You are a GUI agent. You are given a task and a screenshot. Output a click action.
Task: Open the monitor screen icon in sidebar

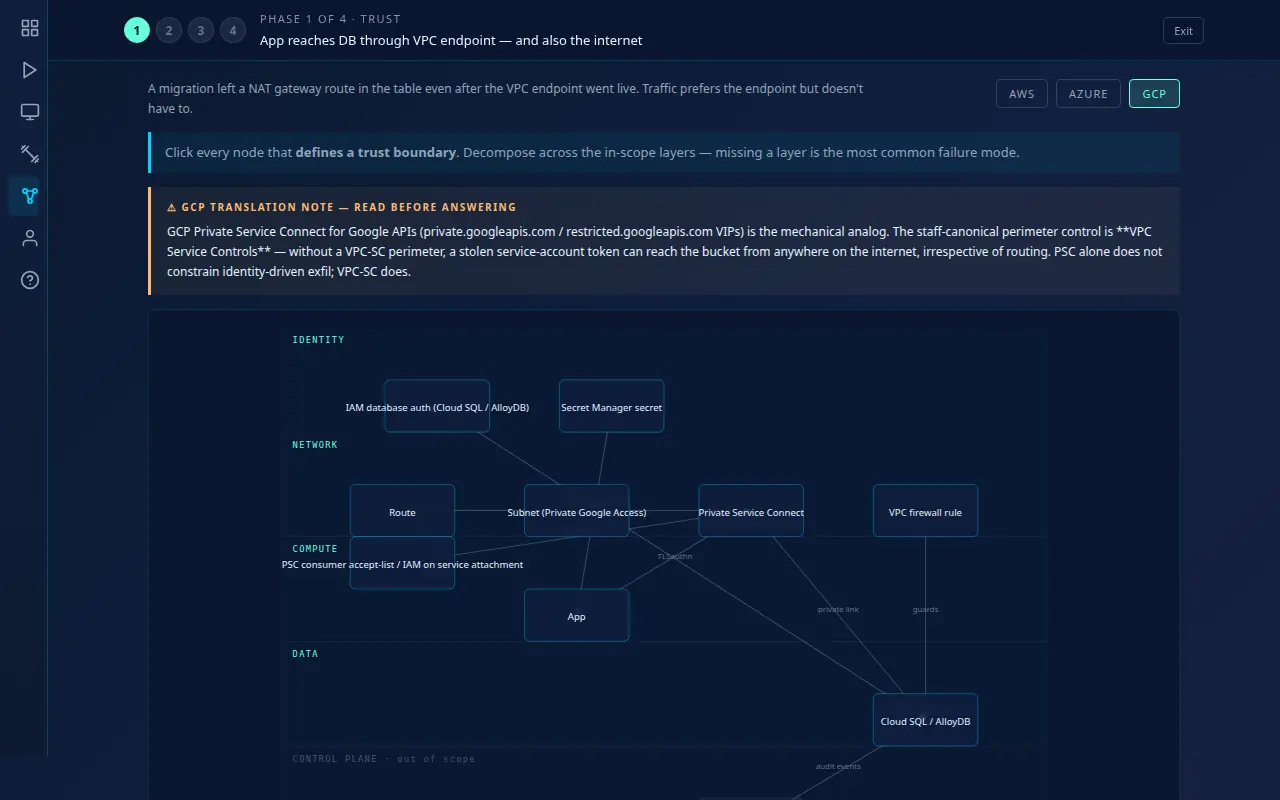click(x=30, y=112)
